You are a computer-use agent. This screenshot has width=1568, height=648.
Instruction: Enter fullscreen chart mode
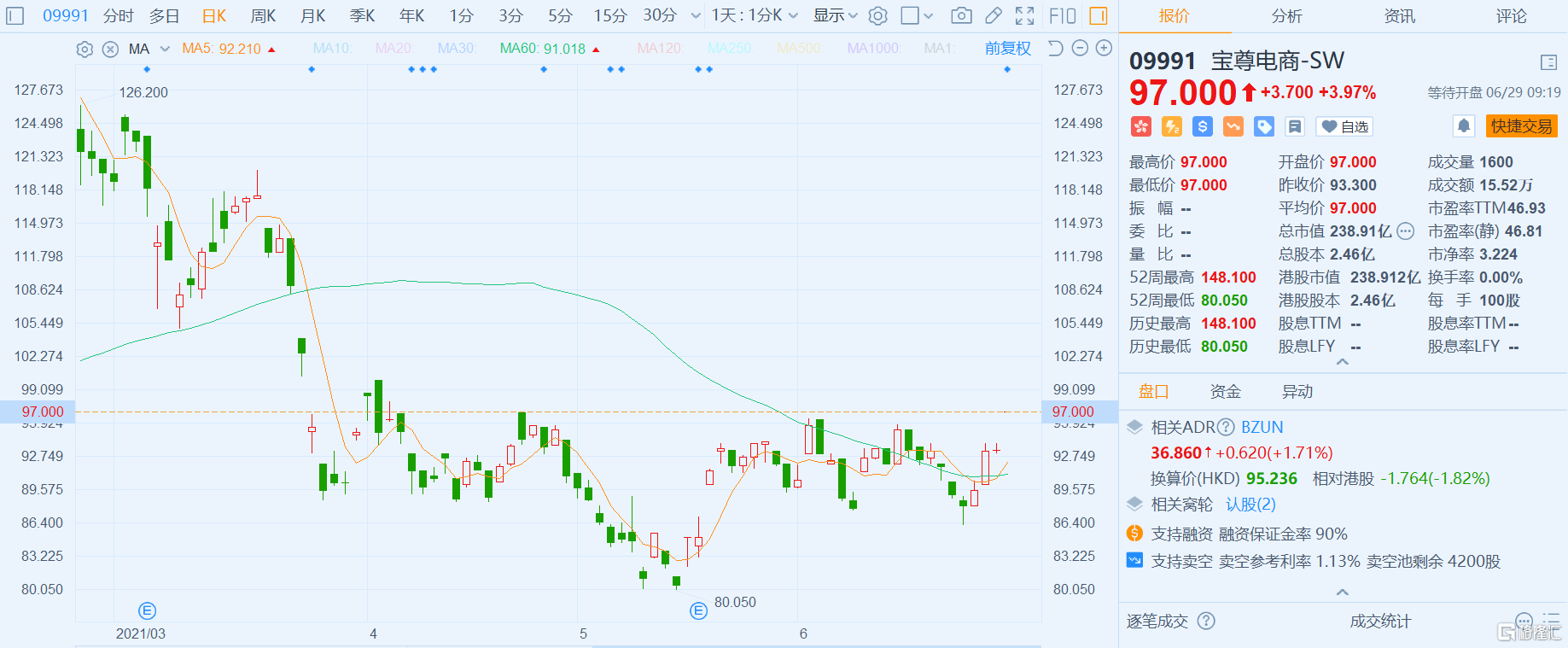click(x=1025, y=15)
